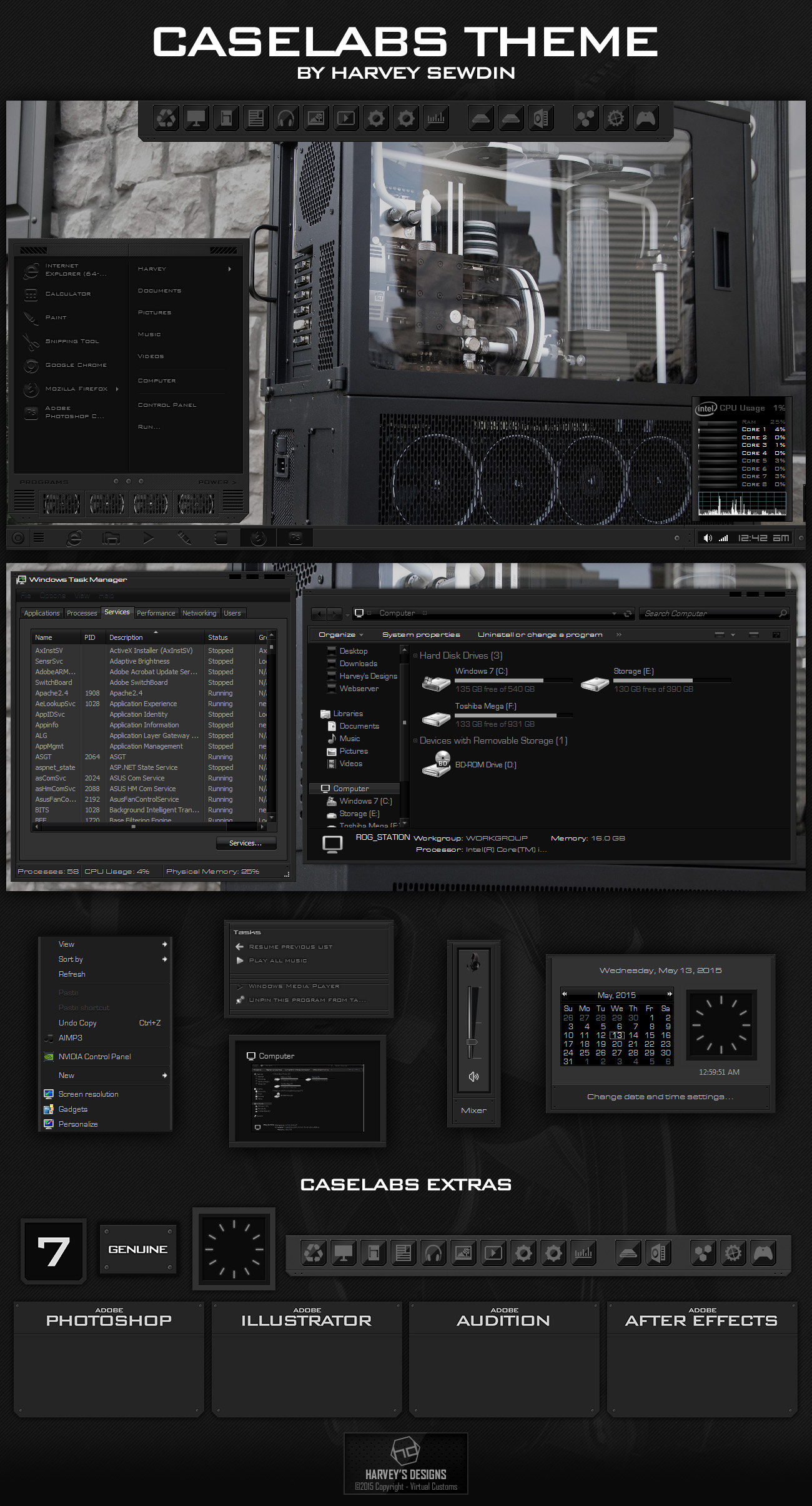Open Change date and time settings link

point(660,1097)
